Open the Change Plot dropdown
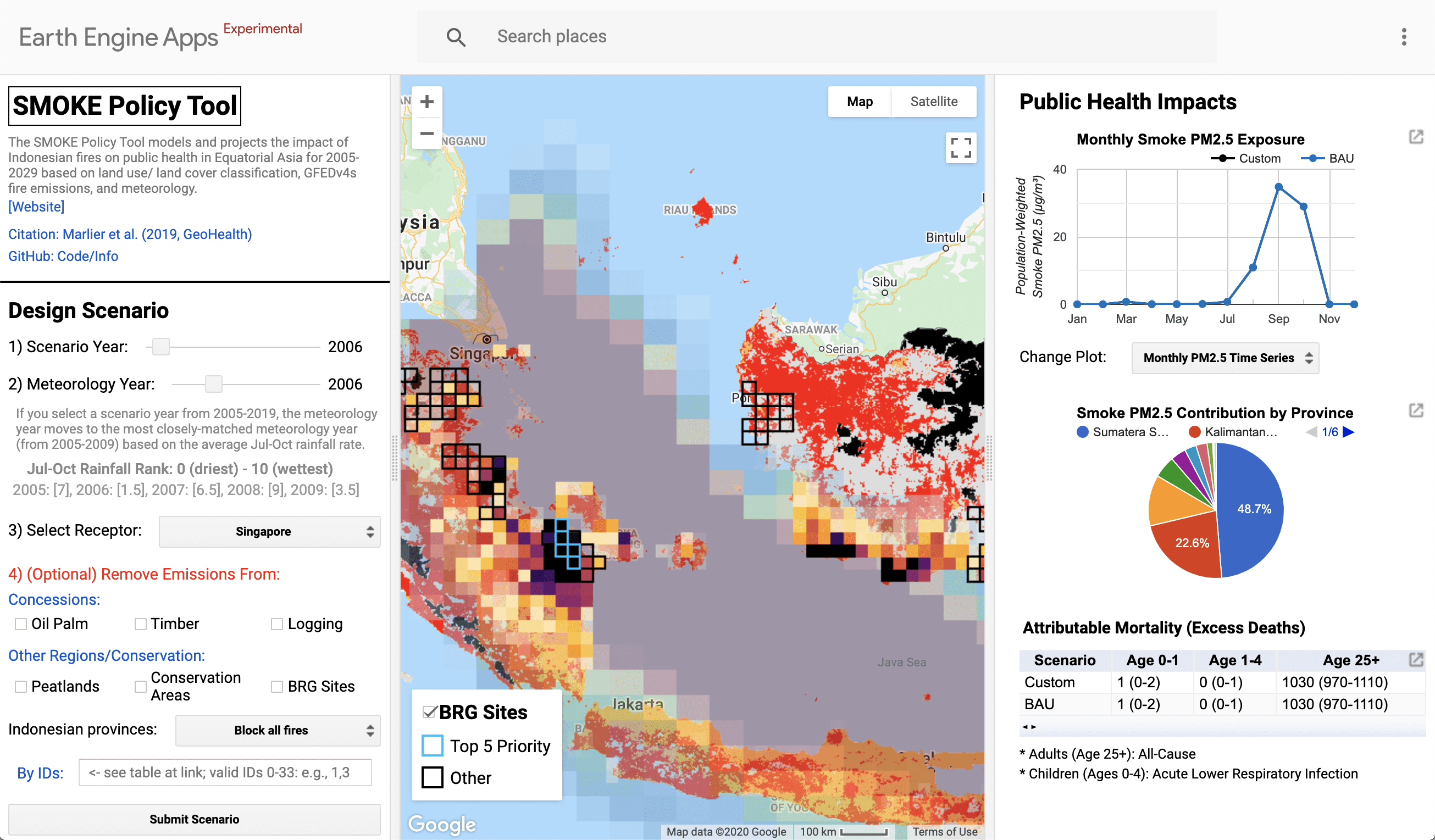The image size is (1435, 840). (1225, 358)
